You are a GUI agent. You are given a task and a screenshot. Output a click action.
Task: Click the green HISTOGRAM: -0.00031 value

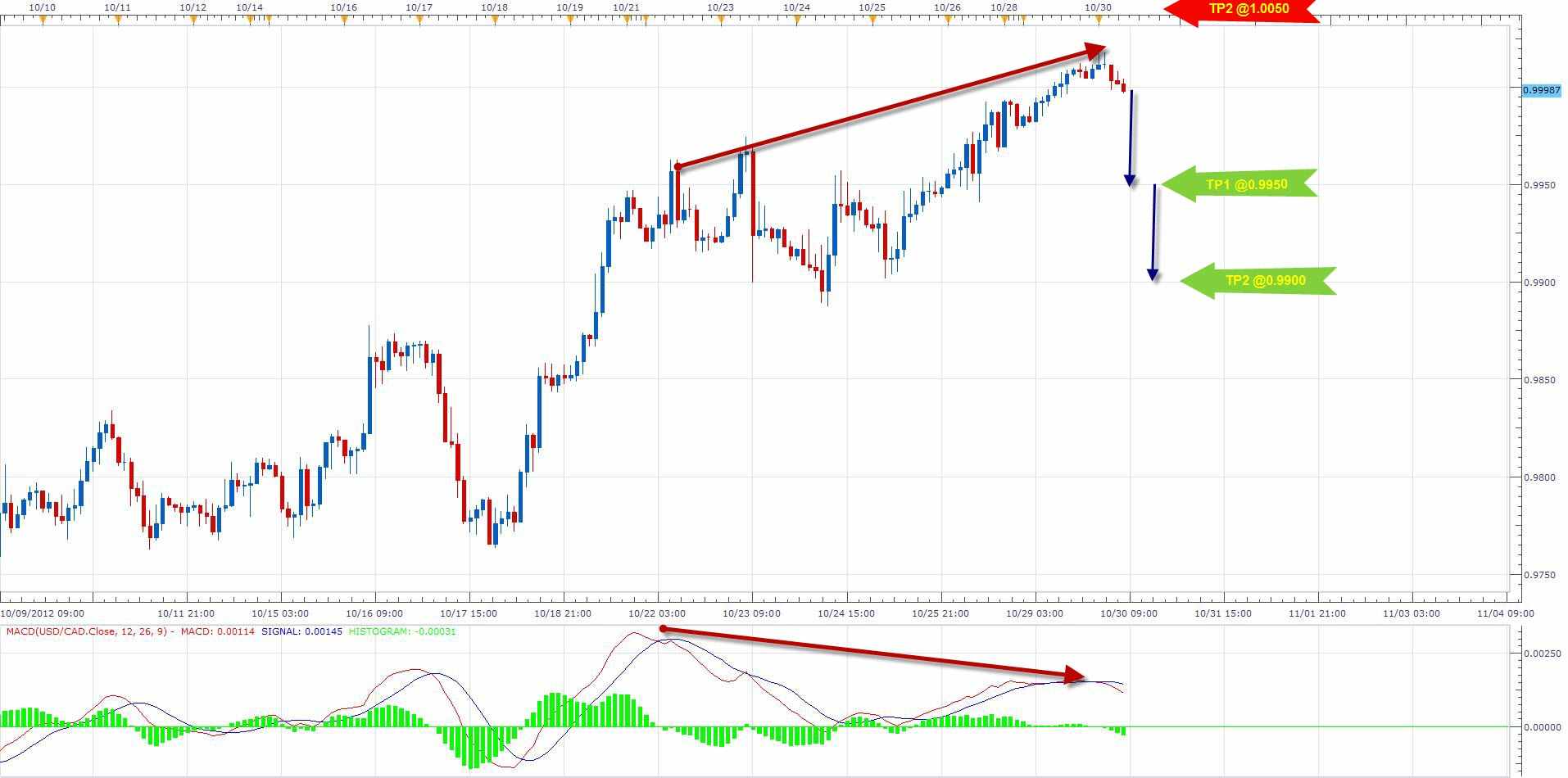pos(401,631)
